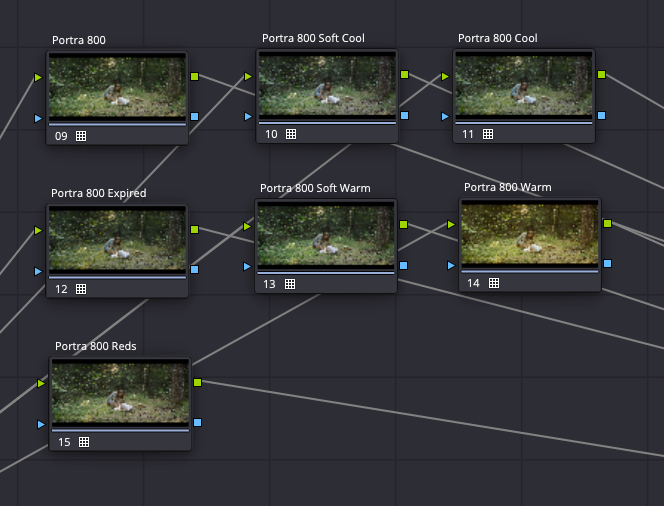The image size is (664, 506).
Task: Click blue key output square on Portra 800 Warm
Action: 608,264
